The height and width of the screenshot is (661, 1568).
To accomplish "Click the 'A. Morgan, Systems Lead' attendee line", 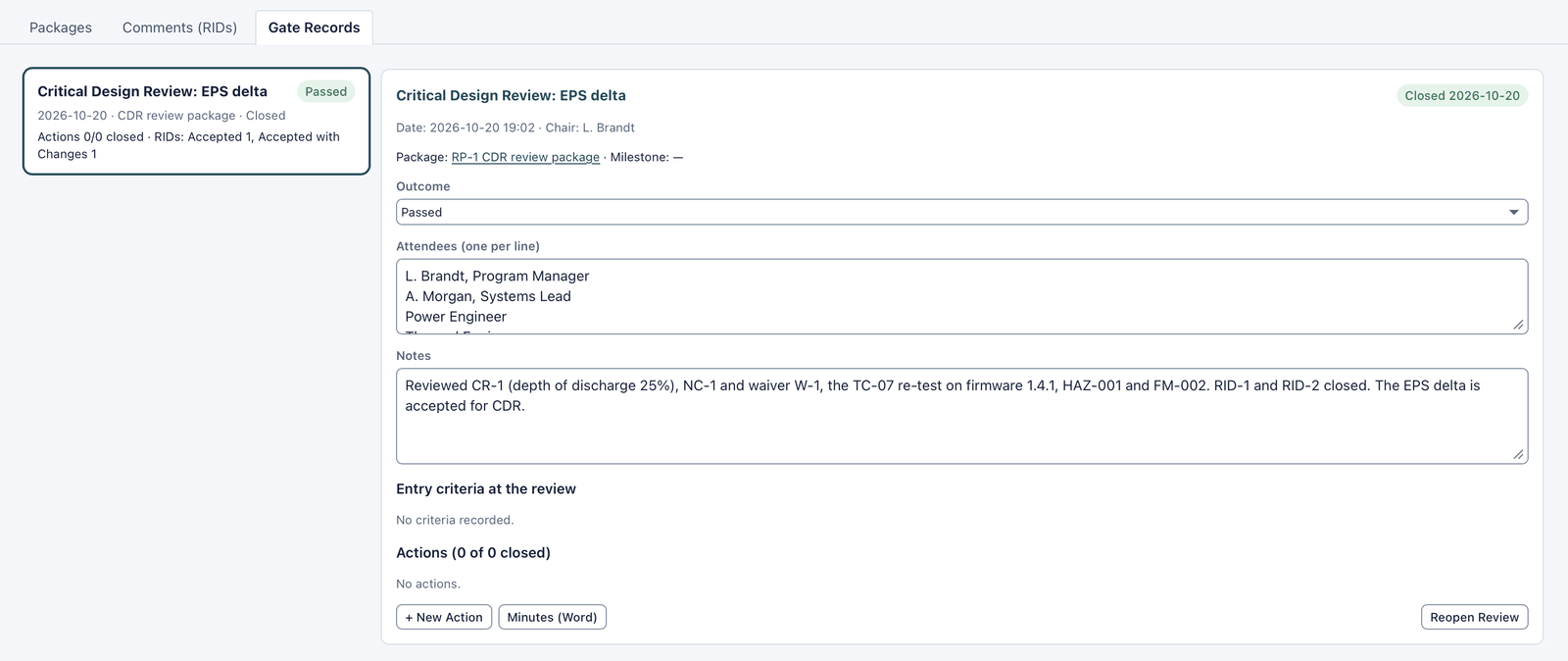I will (x=488, y=296).
